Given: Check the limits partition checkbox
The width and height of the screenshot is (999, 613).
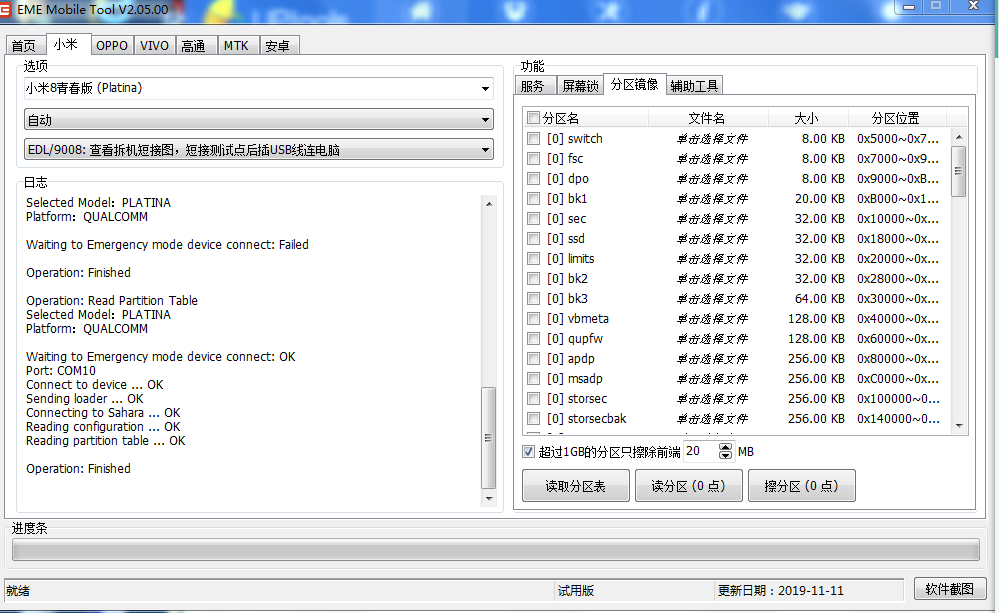Looking at the screenshot, I should click(534, 259).
